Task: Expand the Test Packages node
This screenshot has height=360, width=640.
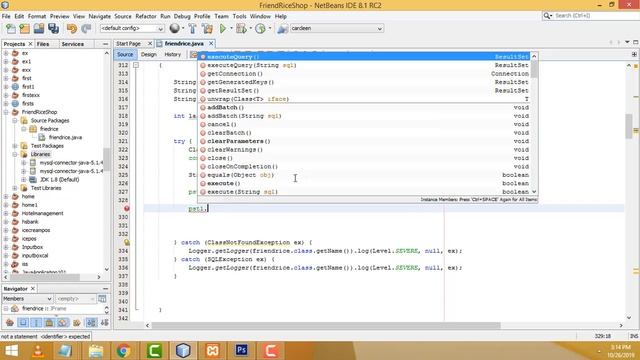Action: tap(15, 146)
